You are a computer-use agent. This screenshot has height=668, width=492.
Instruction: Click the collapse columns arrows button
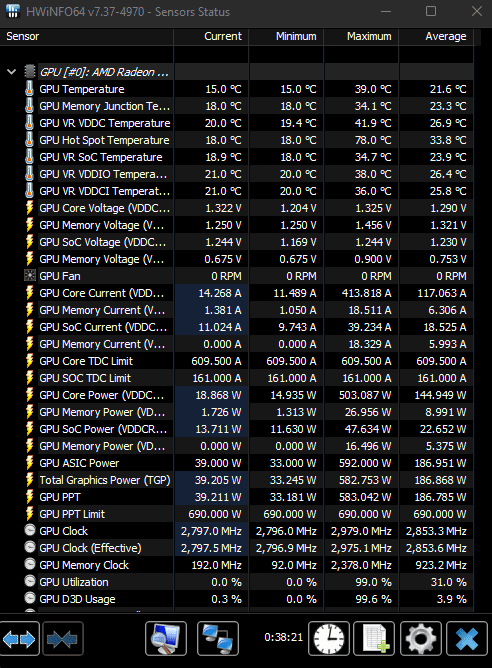click(x=63, y=639)
